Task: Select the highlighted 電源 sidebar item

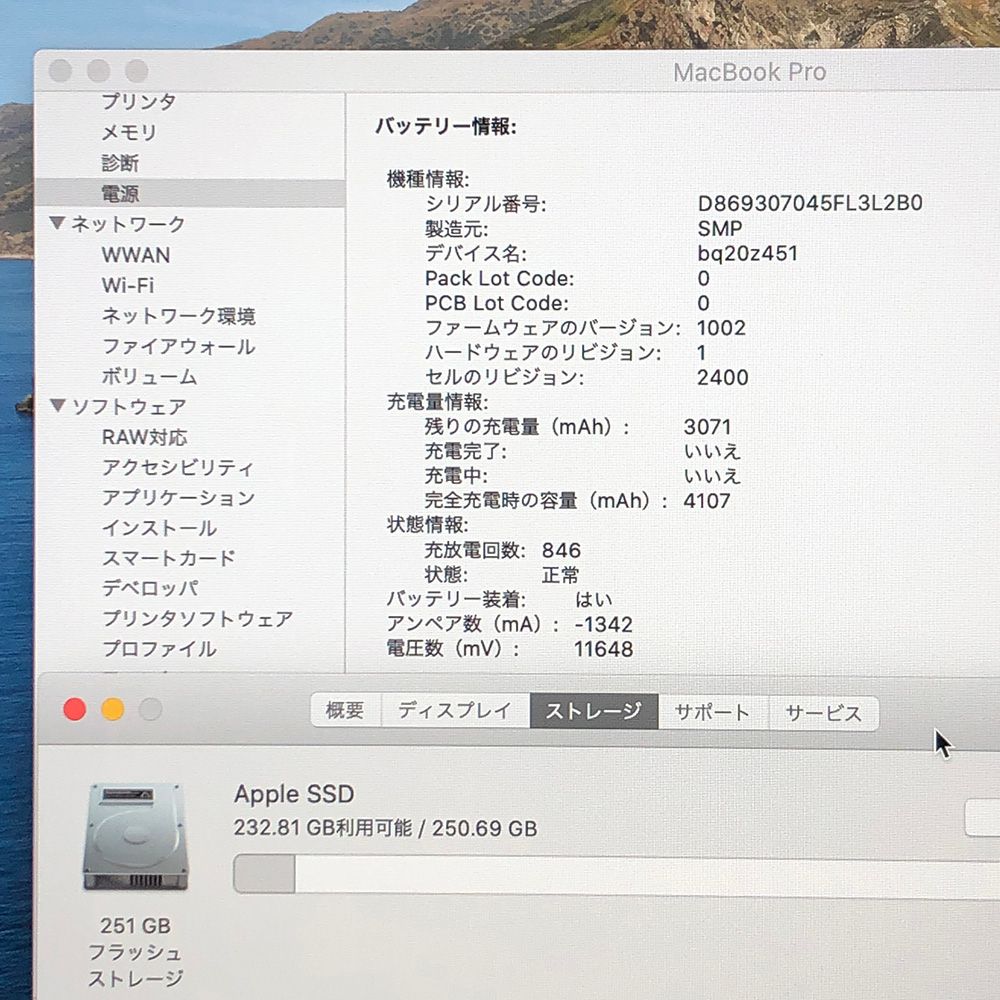Action: 120,193
